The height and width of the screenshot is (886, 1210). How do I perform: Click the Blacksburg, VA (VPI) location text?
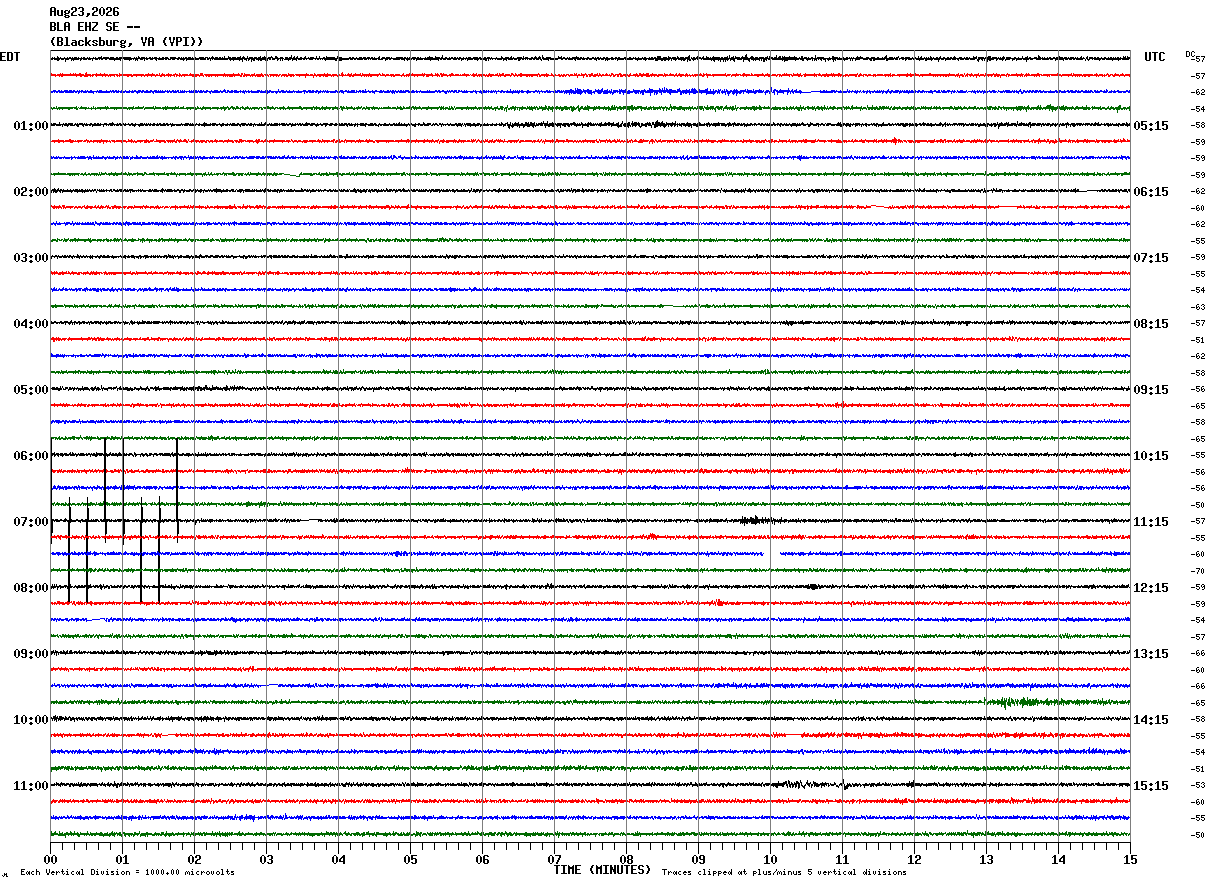[127, 42]
